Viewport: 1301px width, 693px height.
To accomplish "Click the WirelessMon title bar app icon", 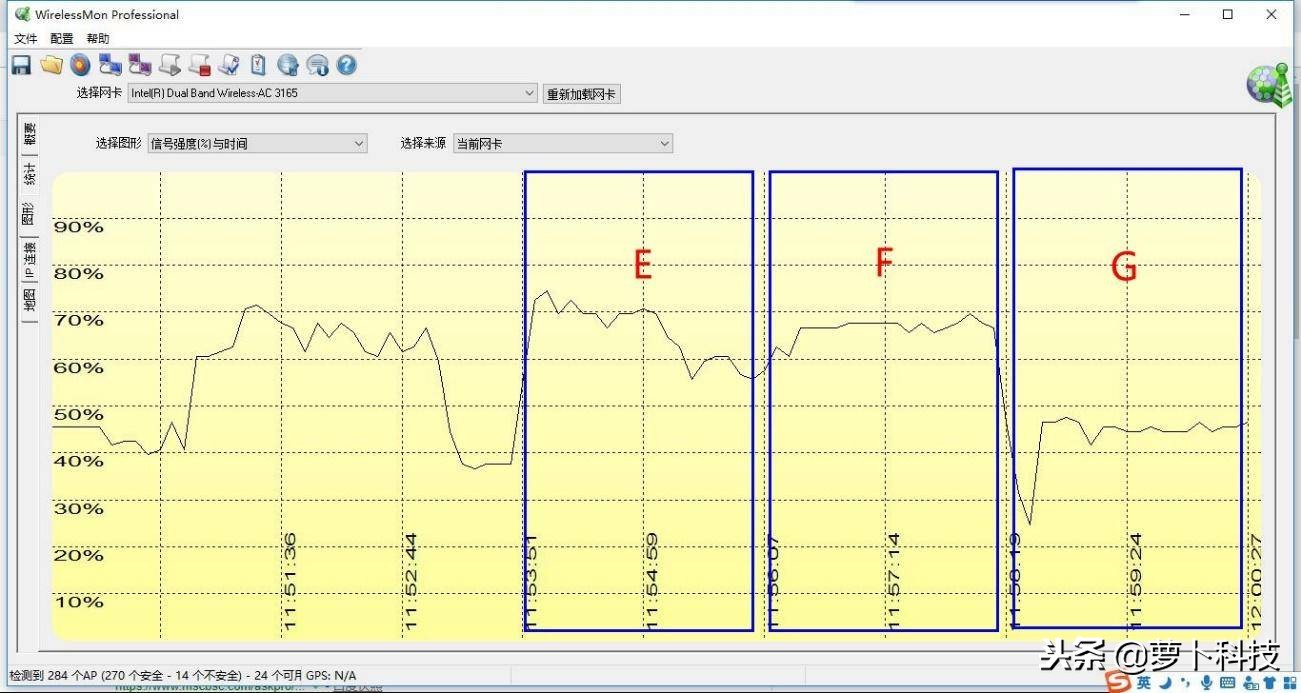I will coord(22,14).
